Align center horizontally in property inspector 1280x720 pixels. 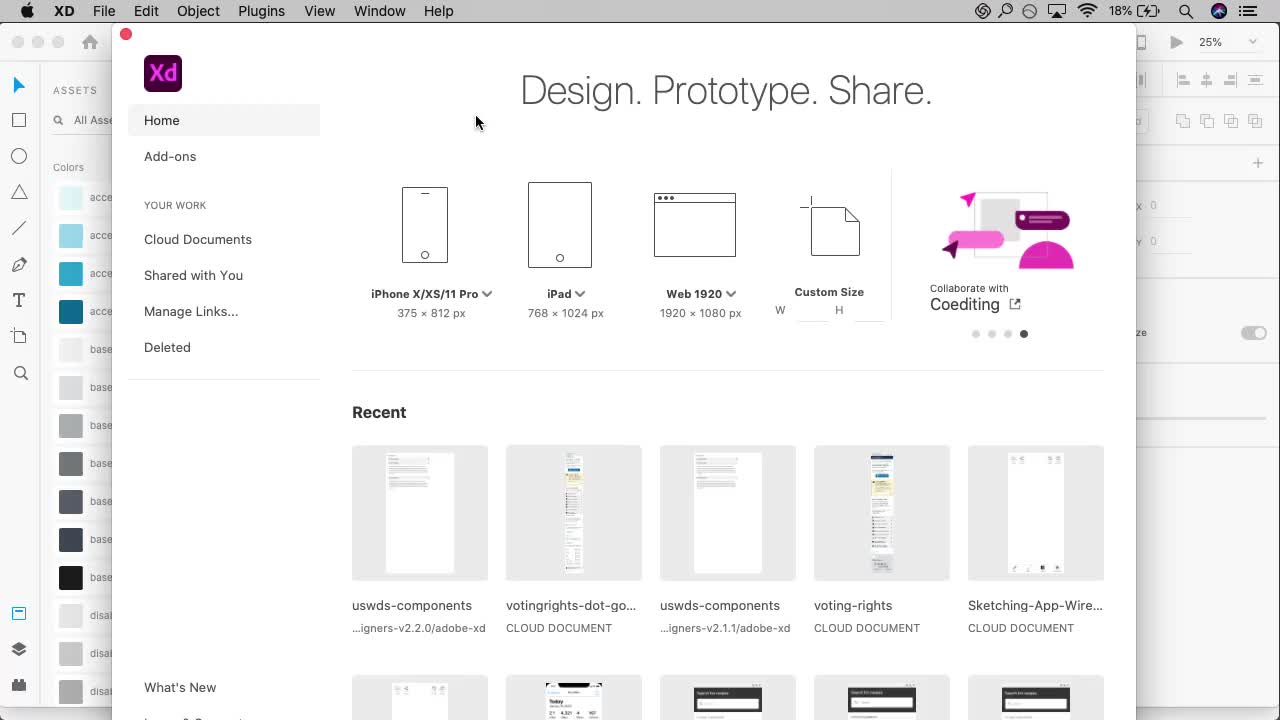pos(1207,80)
